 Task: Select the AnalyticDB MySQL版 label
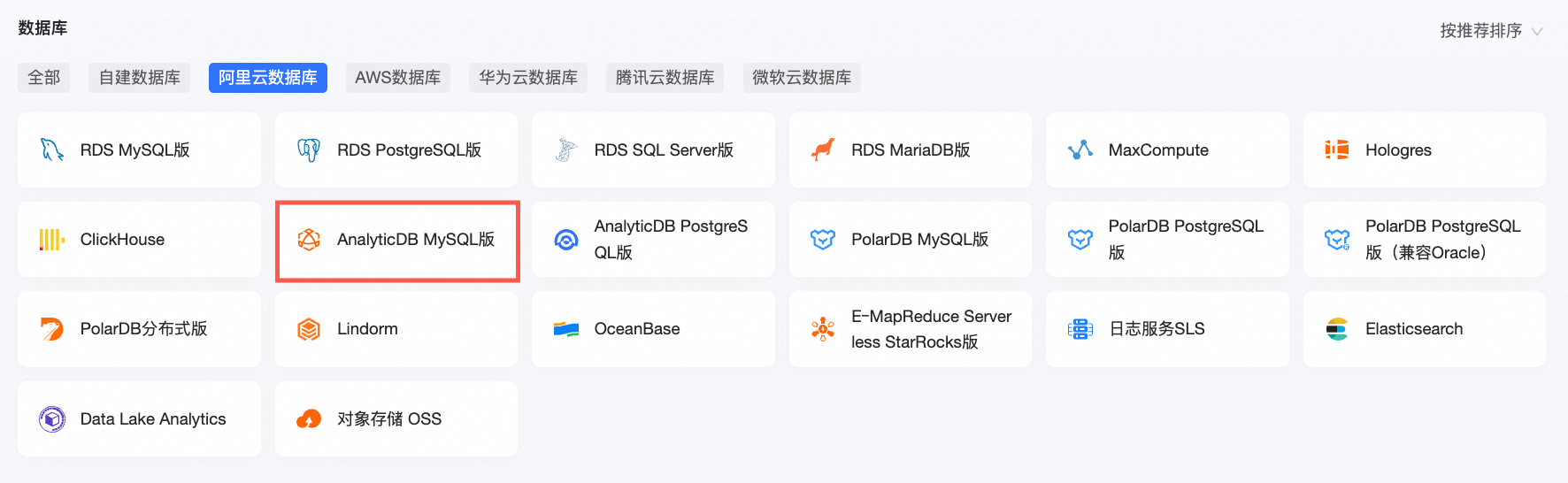click(416, 240)
